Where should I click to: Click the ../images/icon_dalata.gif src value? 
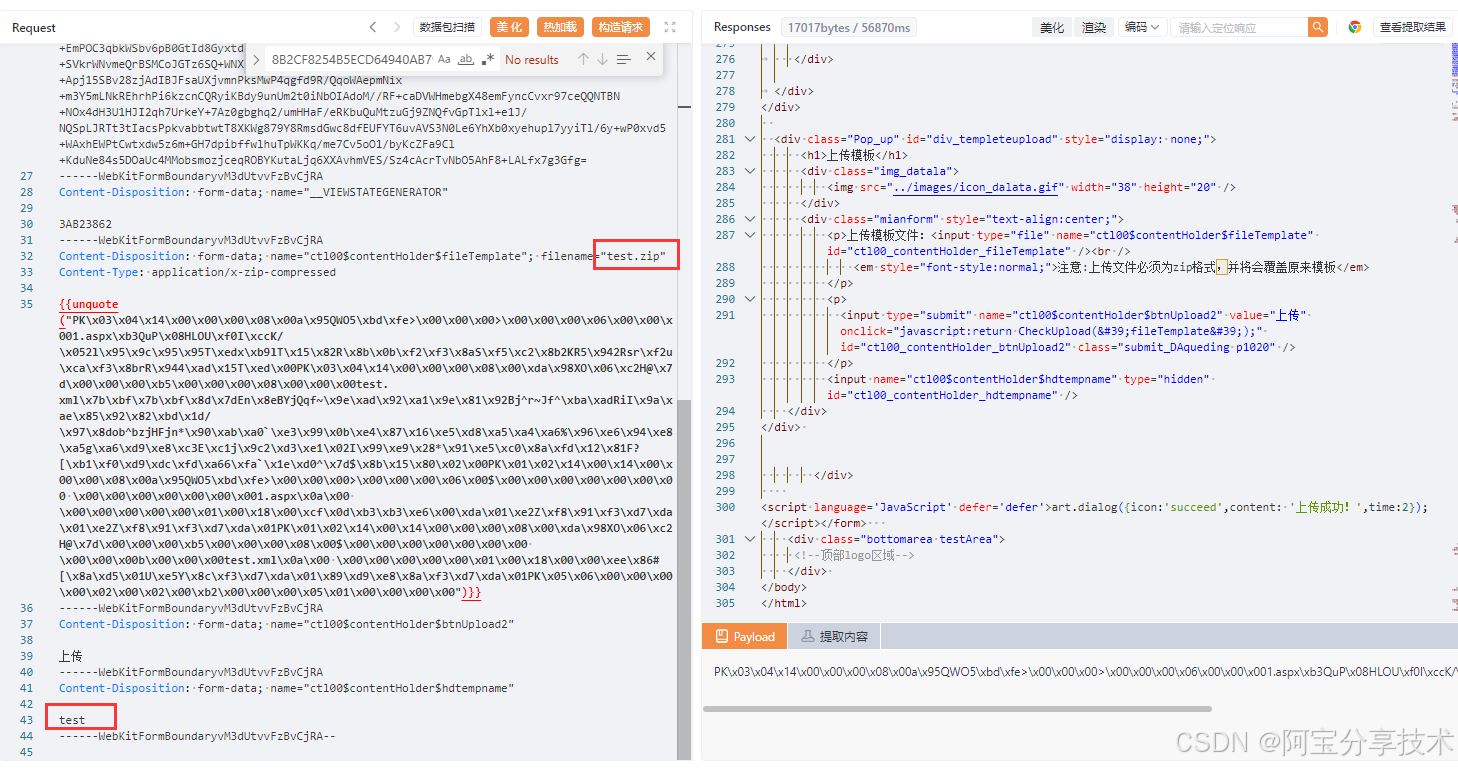point(976,187)
